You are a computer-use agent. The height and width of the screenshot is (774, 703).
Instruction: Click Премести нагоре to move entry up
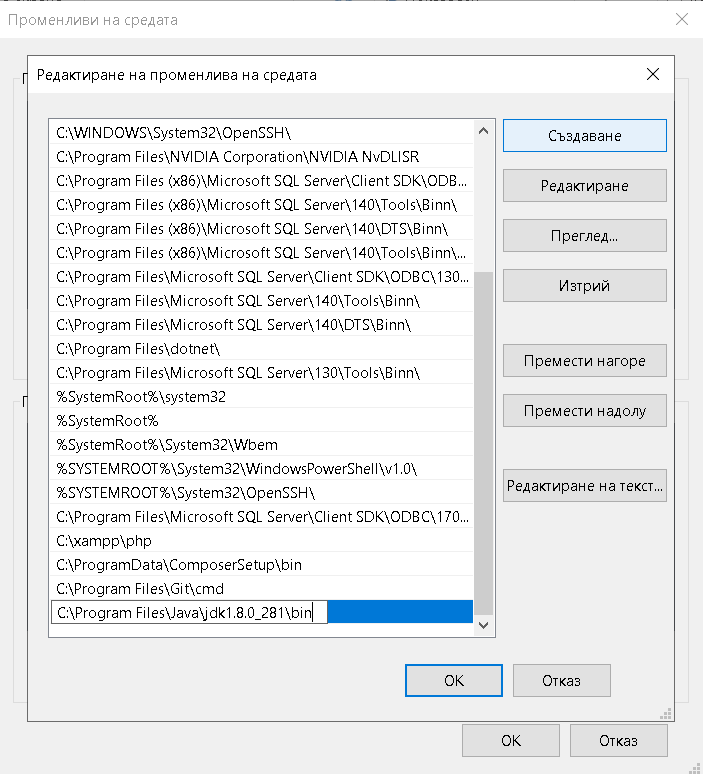click(585, 360)
